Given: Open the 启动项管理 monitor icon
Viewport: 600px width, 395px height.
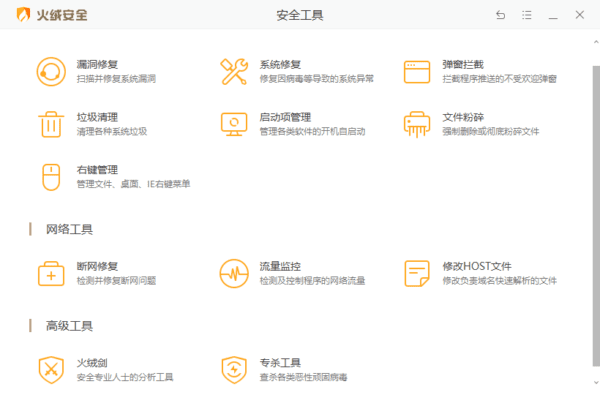Looking at the screenshot, I should (234, 124).
